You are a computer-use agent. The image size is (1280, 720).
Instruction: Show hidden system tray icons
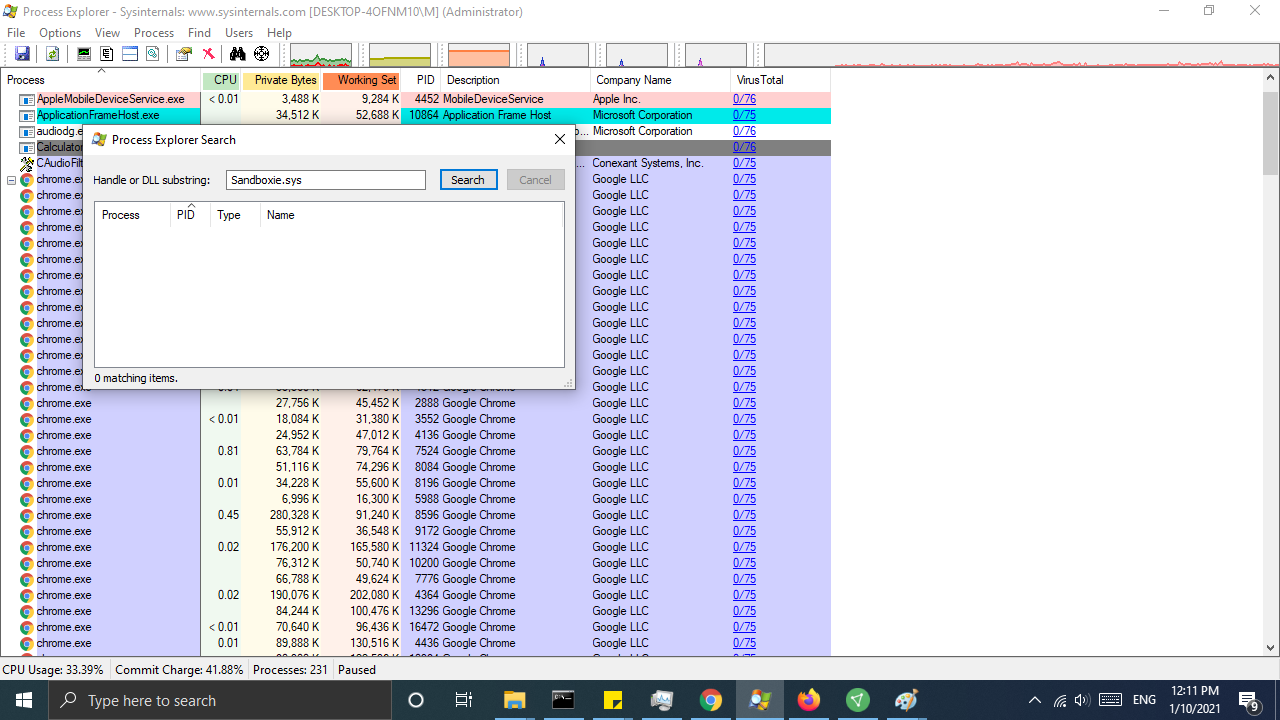point(1035,700)
